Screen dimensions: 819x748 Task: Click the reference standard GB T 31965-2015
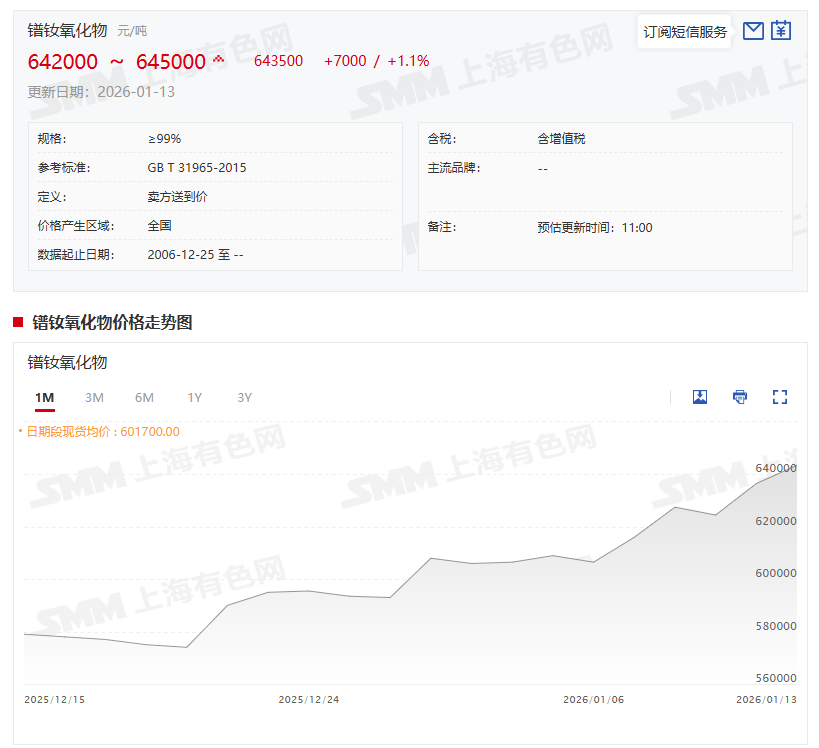pyautogui.click(x=197, y=168)
